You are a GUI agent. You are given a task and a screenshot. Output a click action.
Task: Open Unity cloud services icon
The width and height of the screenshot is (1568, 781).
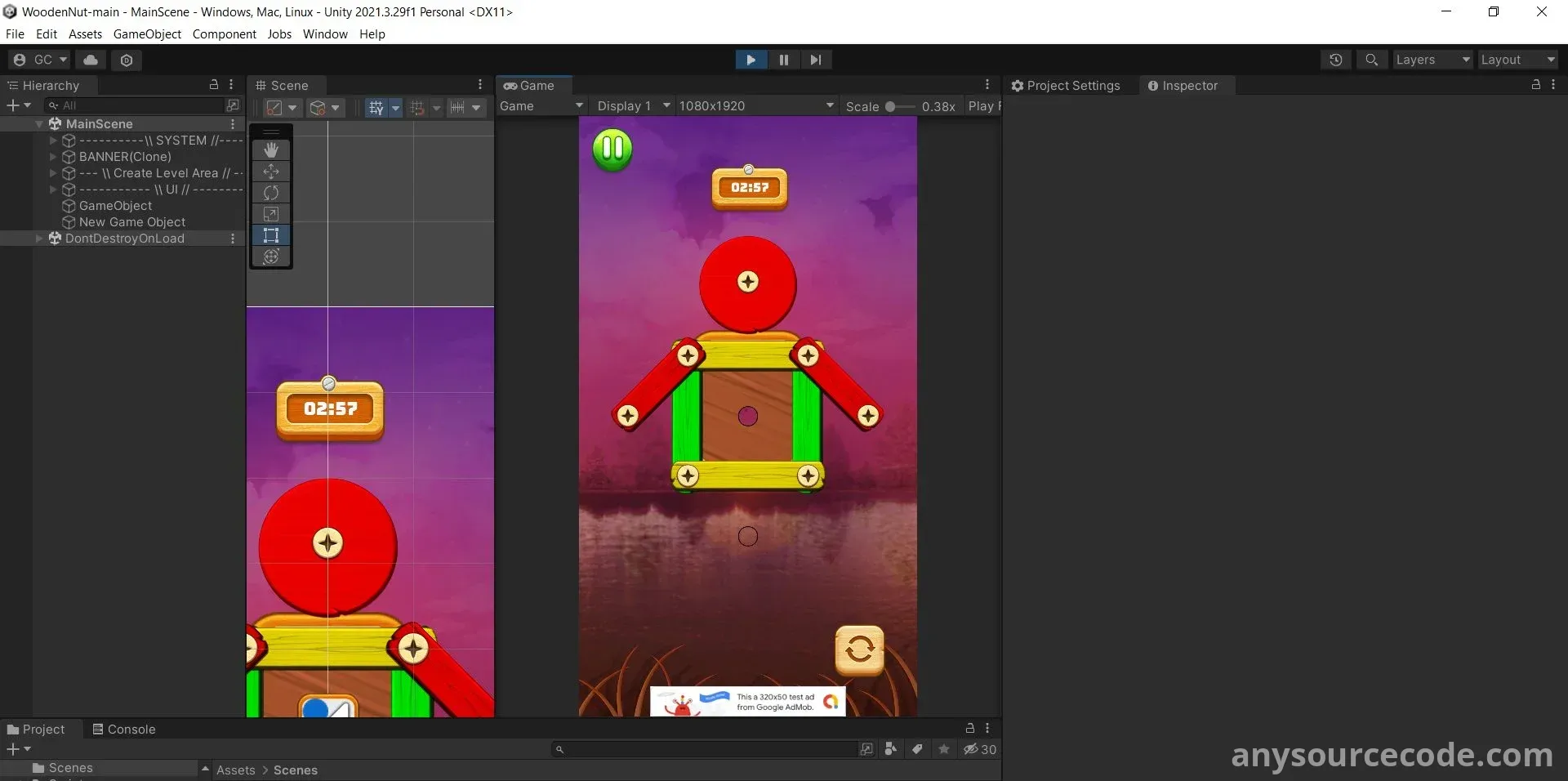91,60
